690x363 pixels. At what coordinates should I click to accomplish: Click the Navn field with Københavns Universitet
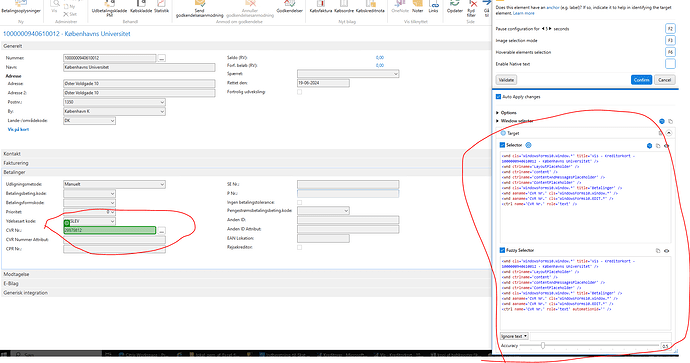(x=139, y=67)
